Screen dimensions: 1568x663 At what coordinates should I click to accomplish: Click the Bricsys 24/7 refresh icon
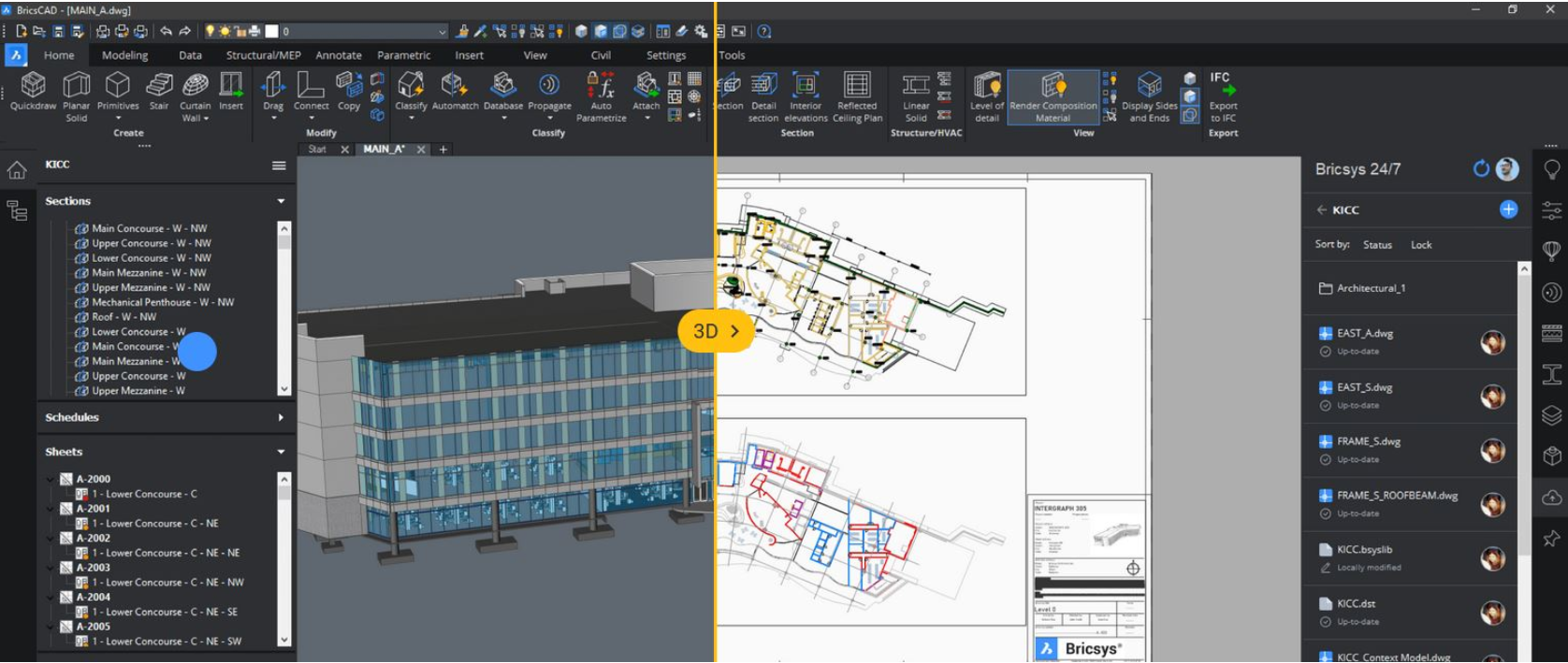click(x=1481, y=169)
